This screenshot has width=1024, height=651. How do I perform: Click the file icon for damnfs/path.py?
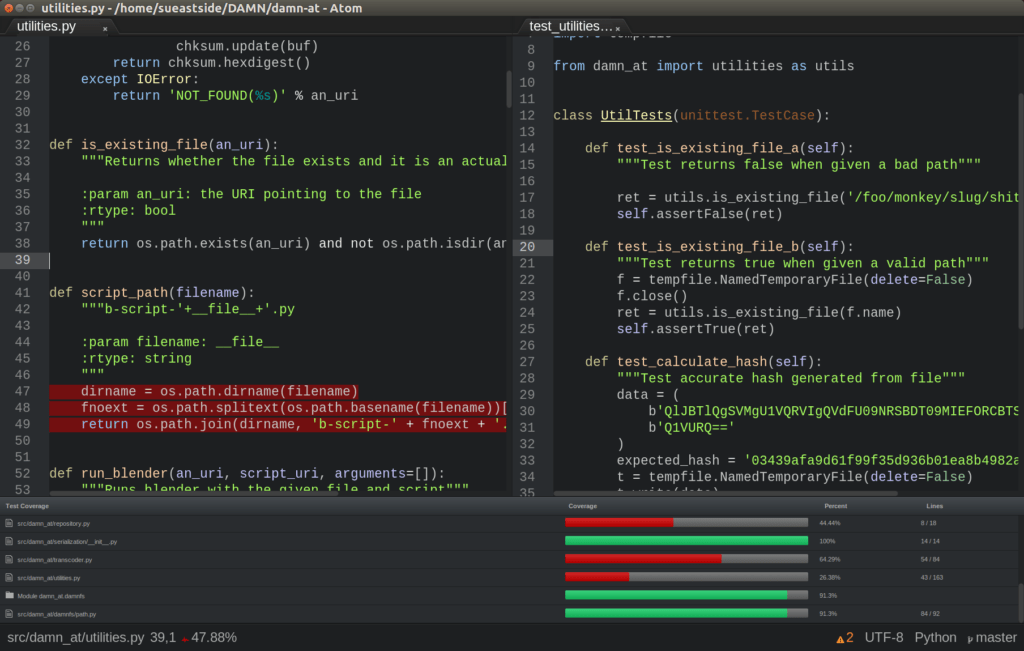(10, 614)
